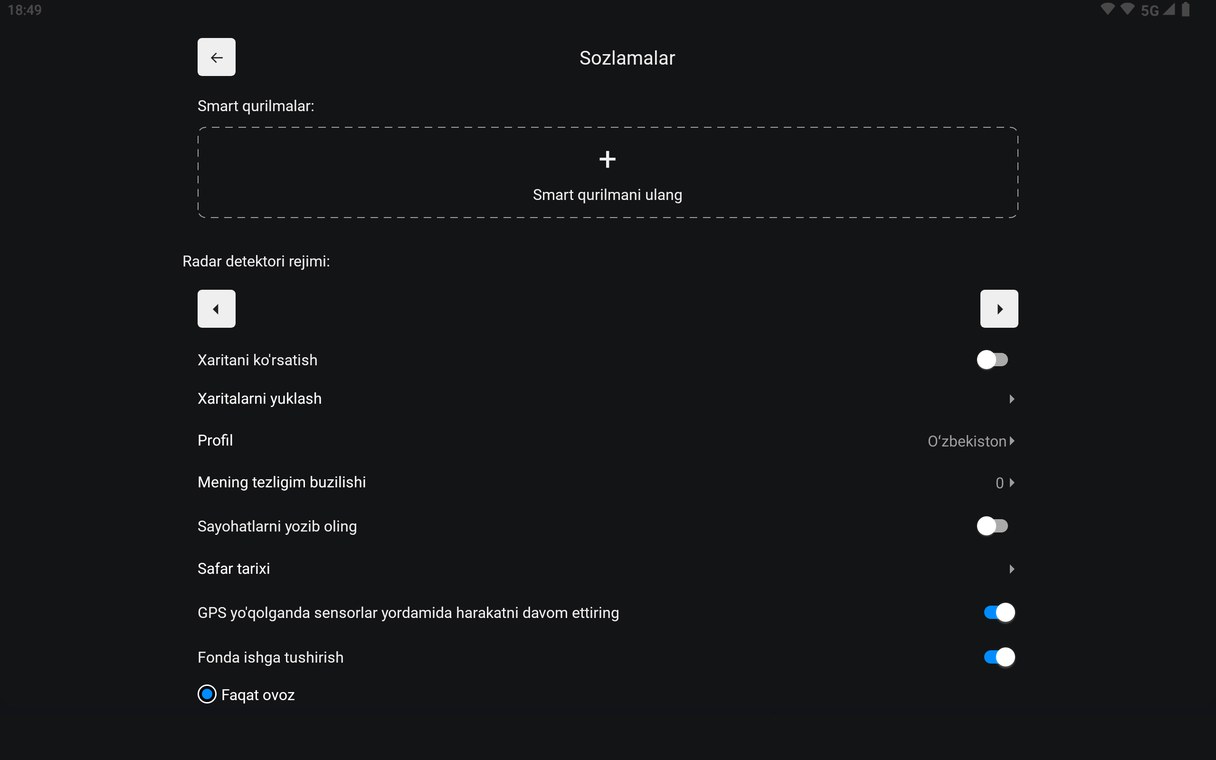Expand the speed violation value 0
Image resolution: width=1216 pixels, height=760 pixels.
[1005, 483]
